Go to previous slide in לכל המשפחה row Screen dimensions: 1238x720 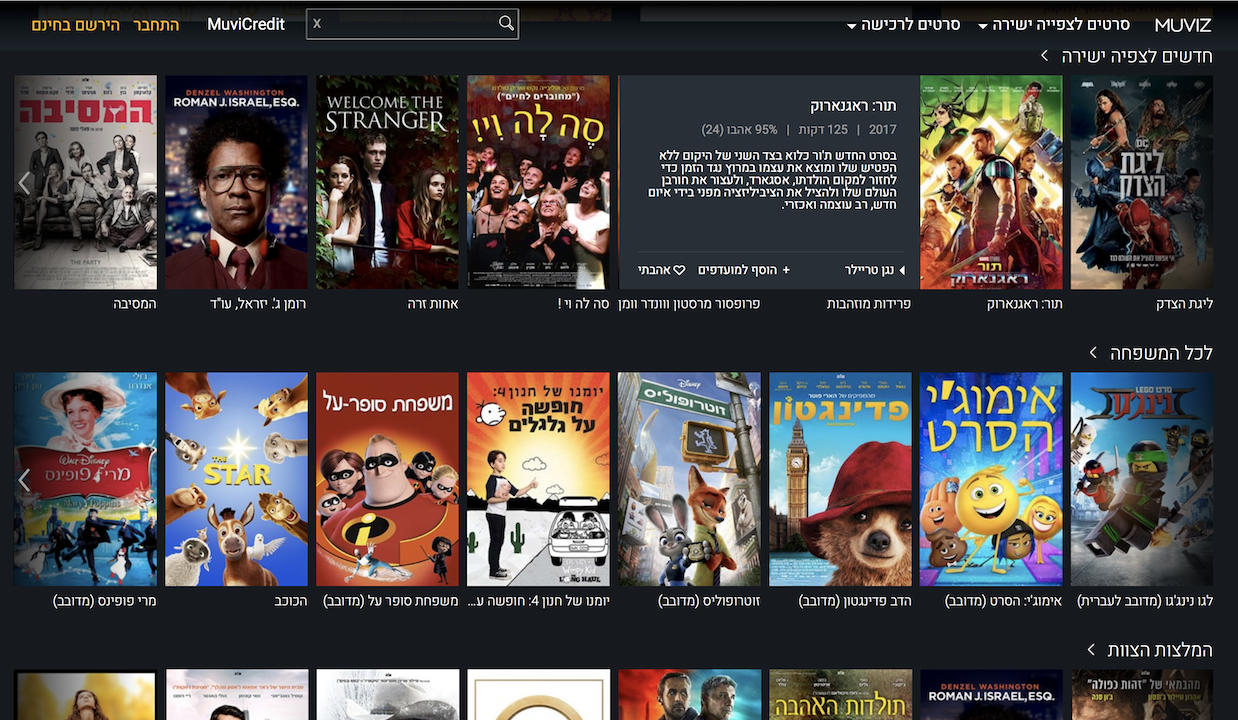pos(25,480)
